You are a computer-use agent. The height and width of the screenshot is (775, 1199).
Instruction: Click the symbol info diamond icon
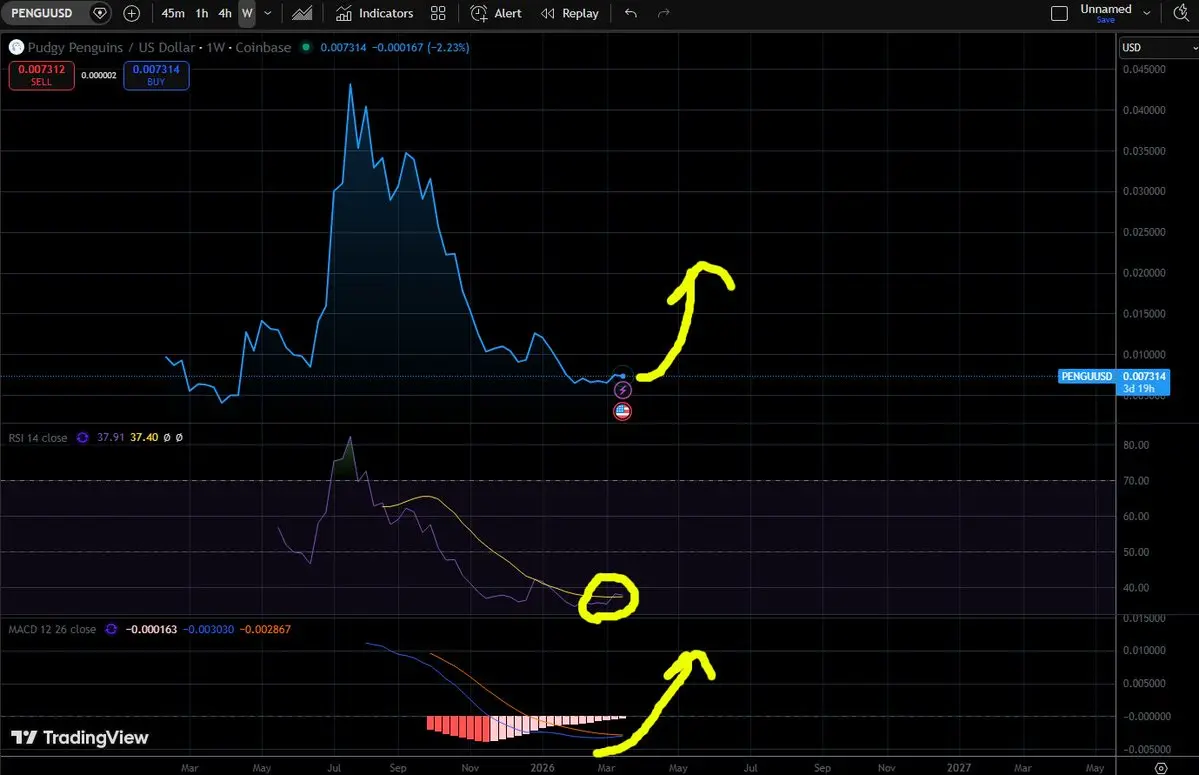pos(99,13)
